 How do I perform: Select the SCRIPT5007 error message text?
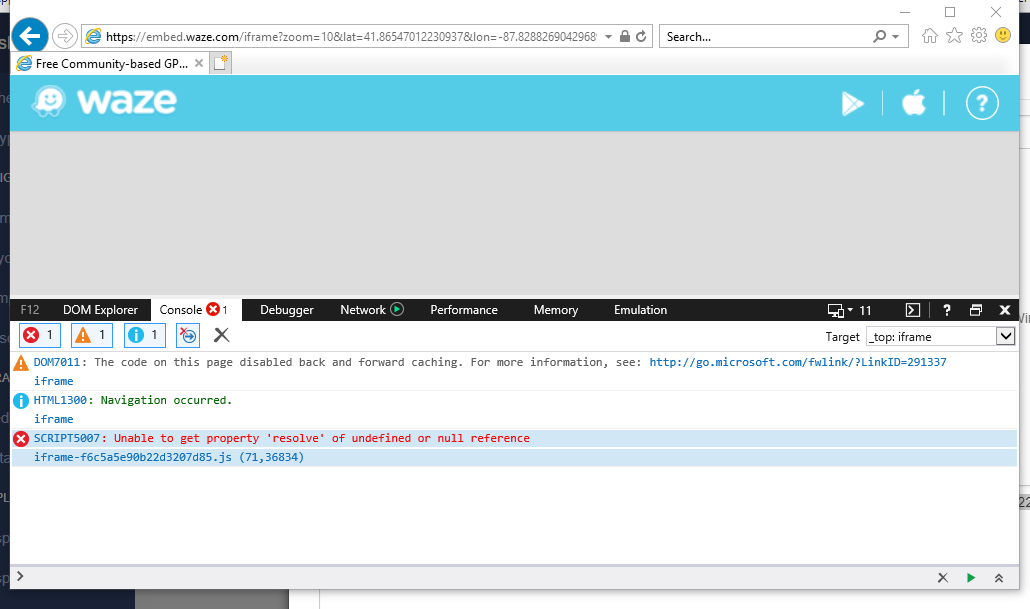[x=322, y=438]
